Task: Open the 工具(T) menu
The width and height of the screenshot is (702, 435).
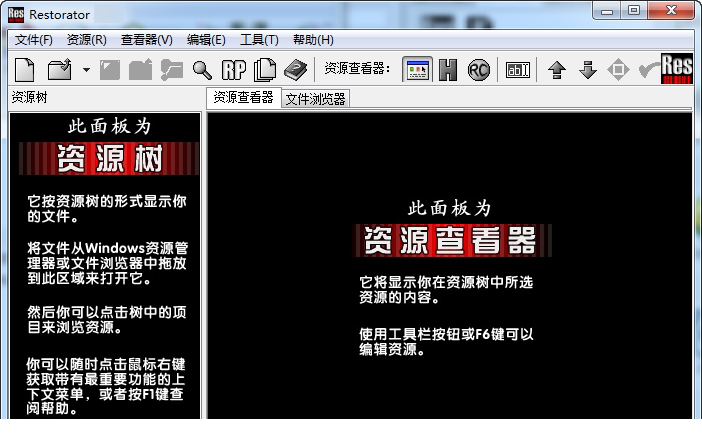Action: pyautogui.click(x=259, y=40)
